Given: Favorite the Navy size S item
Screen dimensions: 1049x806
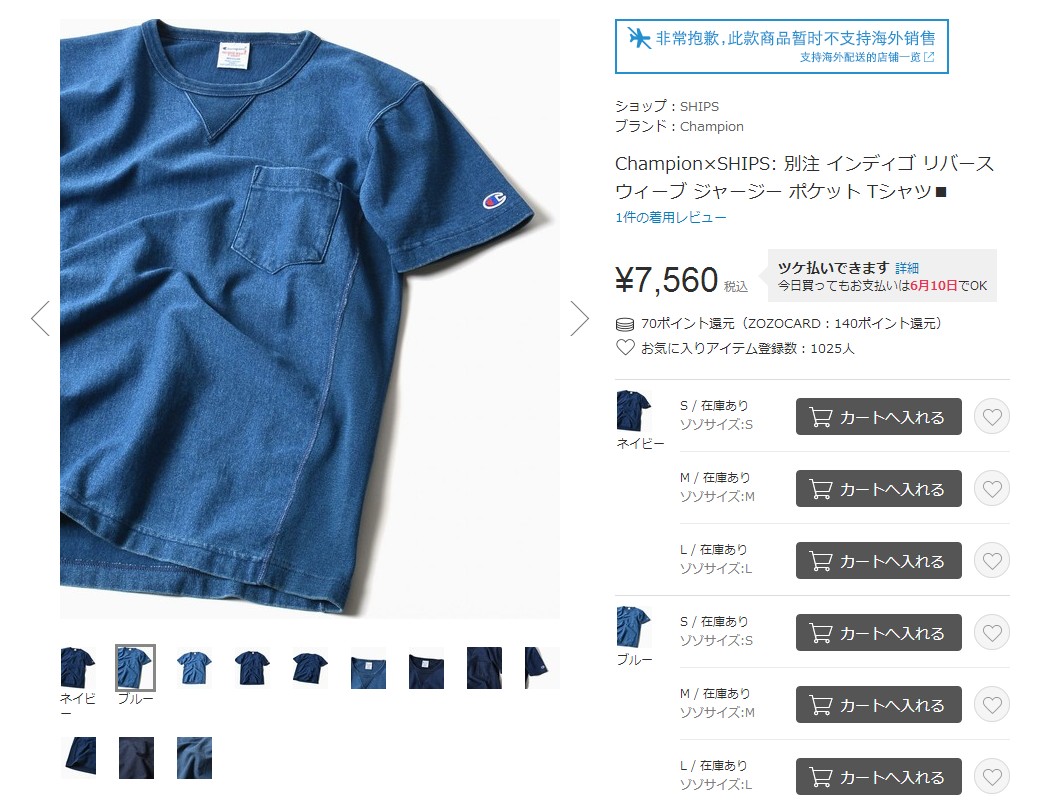Looking at the screenshot, I should coord(991,417).
